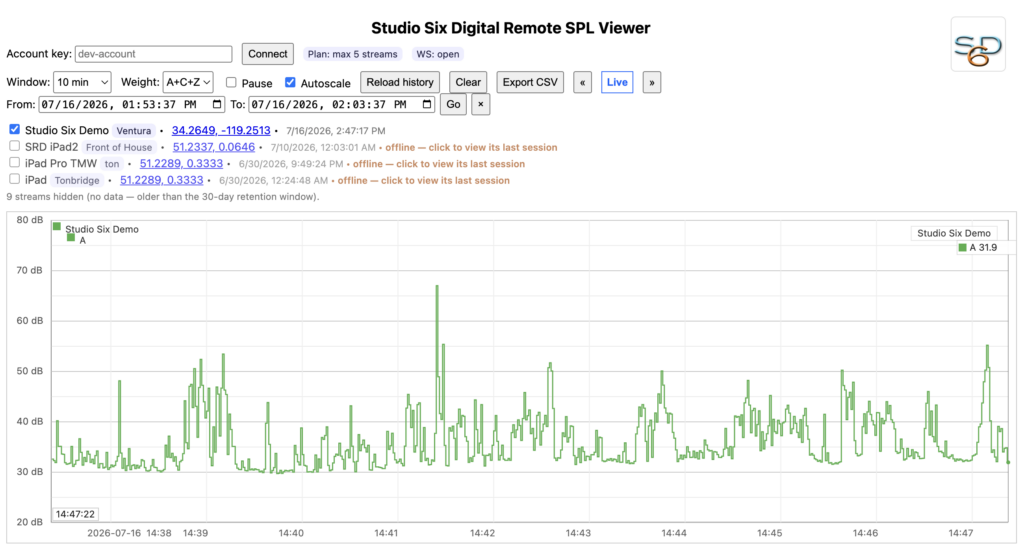The height and width of the screenshot is (558, 1024).
Task: View SRD iPad2 last session offline notice
Action: click(x=472, y=148)
